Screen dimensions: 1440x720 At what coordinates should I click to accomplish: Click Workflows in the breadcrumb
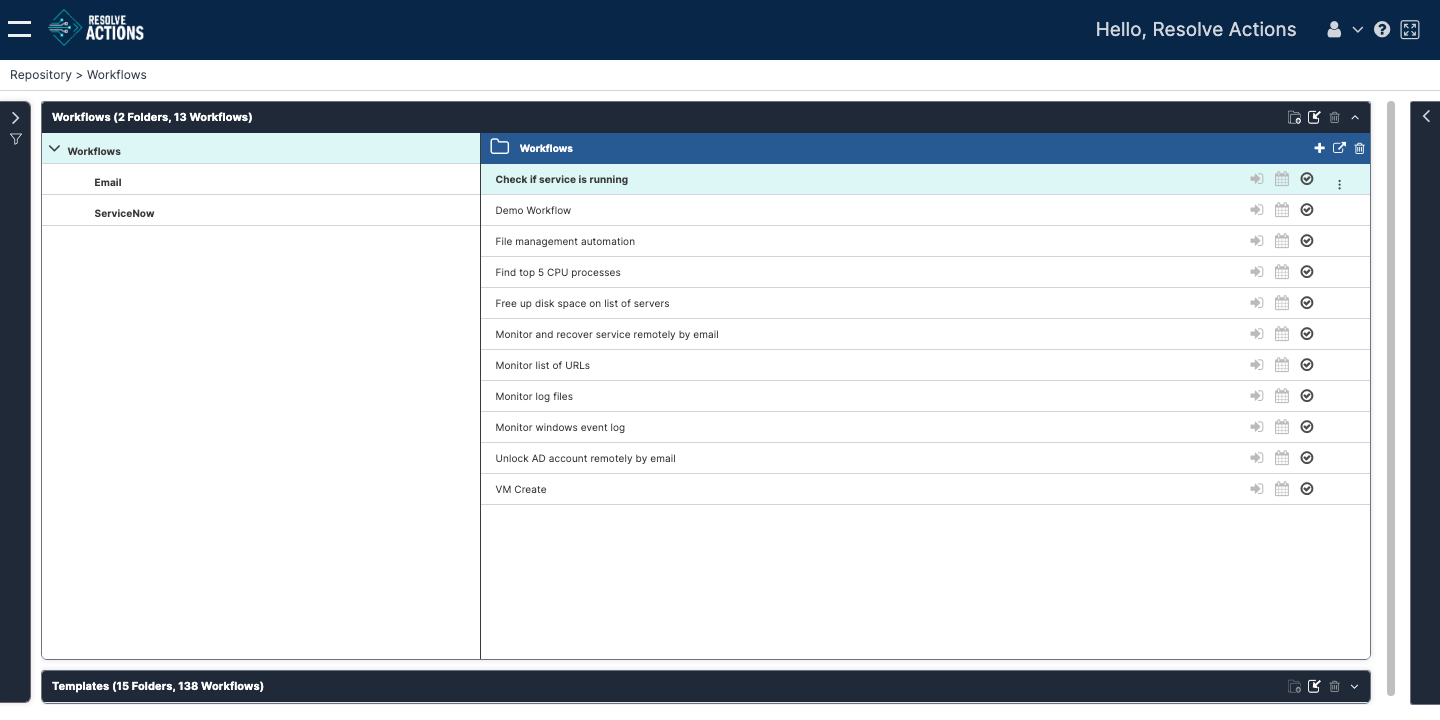tap(117, 75)
